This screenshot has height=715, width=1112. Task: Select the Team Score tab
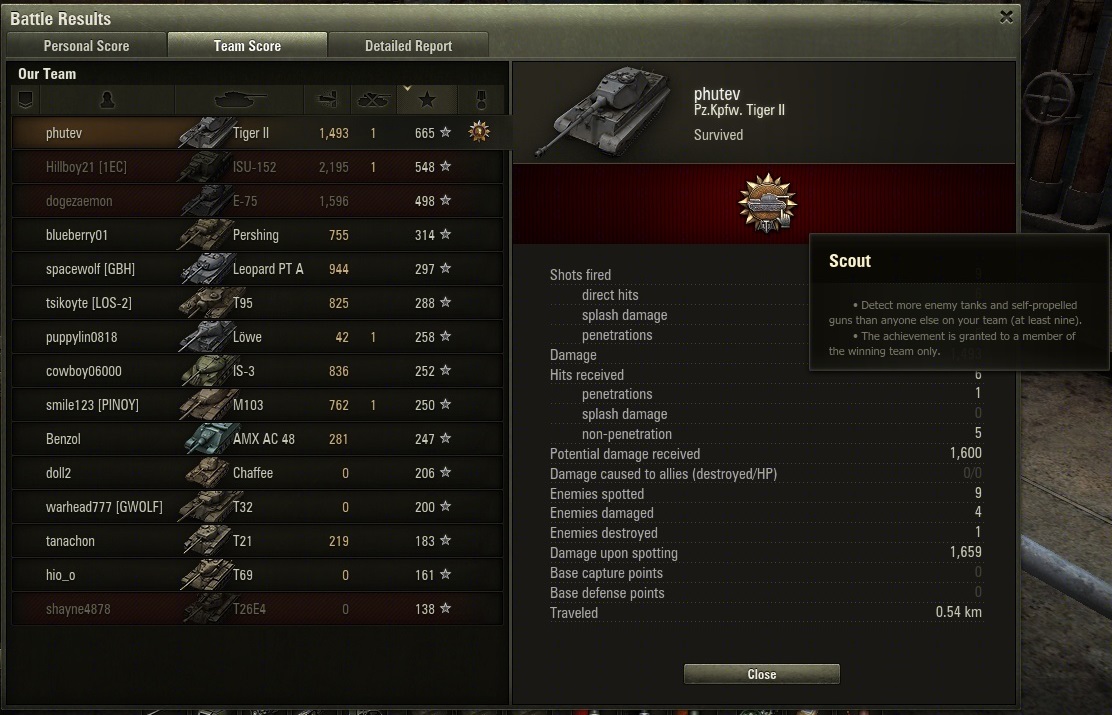pos(248,45)
